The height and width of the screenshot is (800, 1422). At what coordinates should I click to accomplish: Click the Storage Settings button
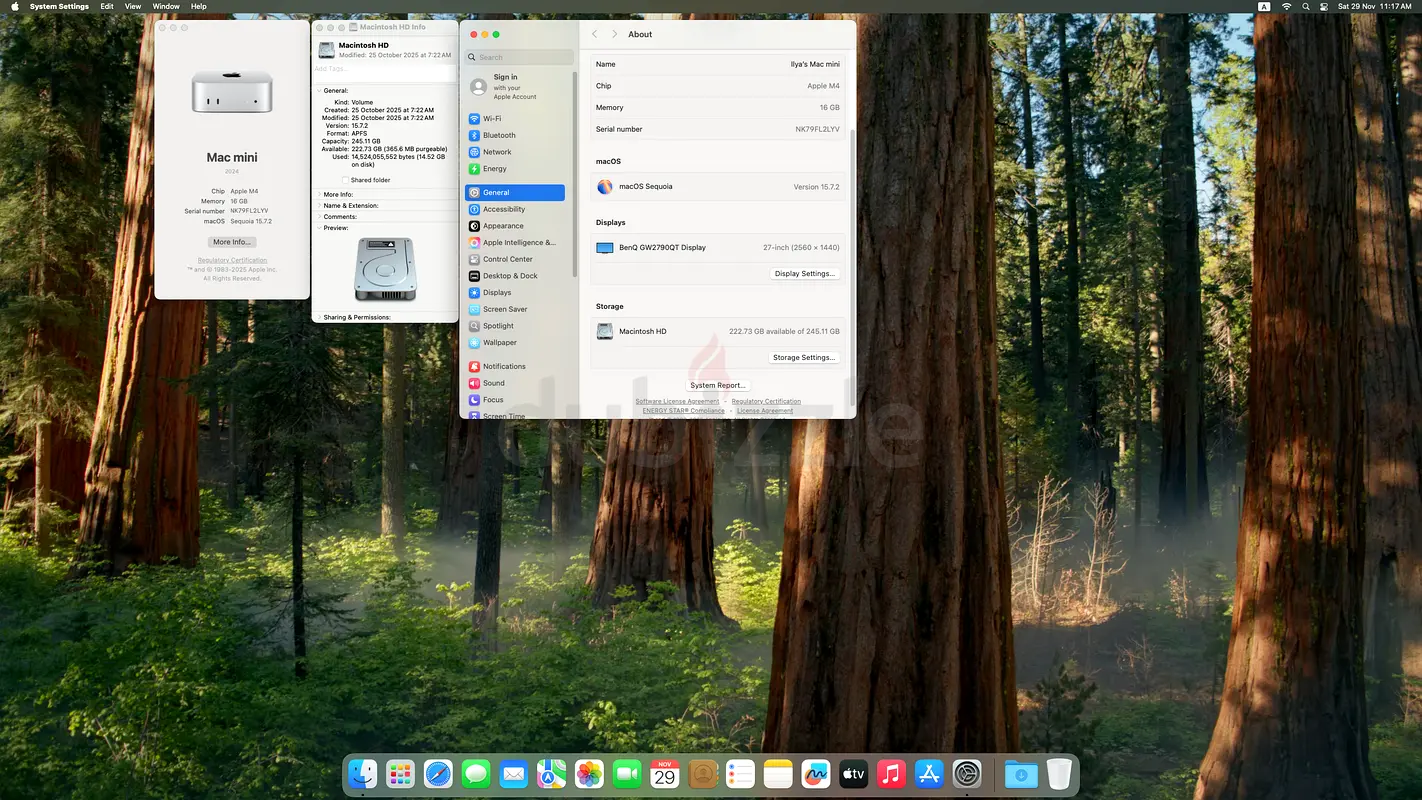click(804, 357)
